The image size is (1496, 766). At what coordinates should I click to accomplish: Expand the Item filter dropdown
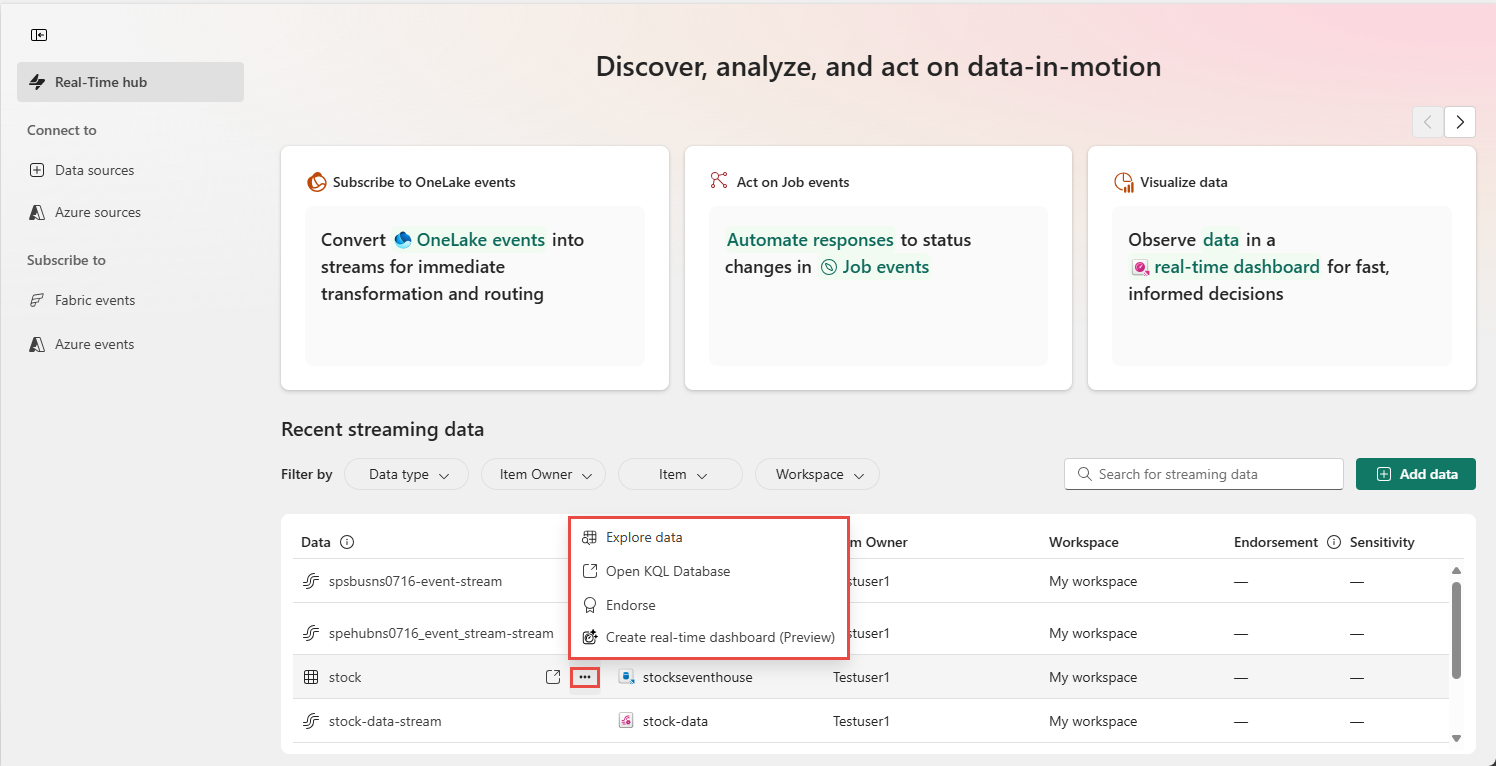click(680, 474)
